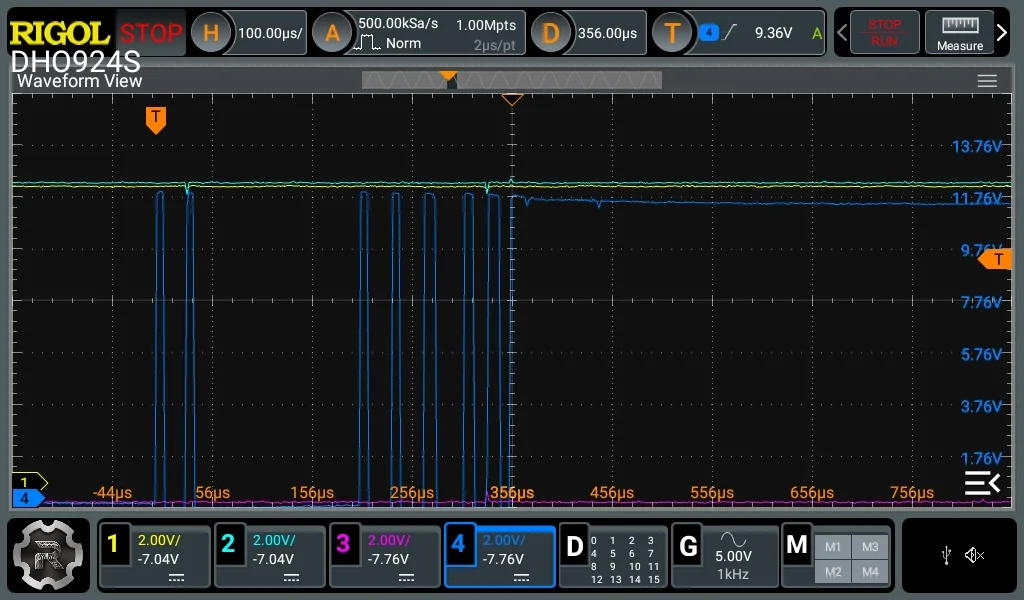Click channel 1 offset -7.04V value
The image size is (1024, 600).
coord(157,559)
